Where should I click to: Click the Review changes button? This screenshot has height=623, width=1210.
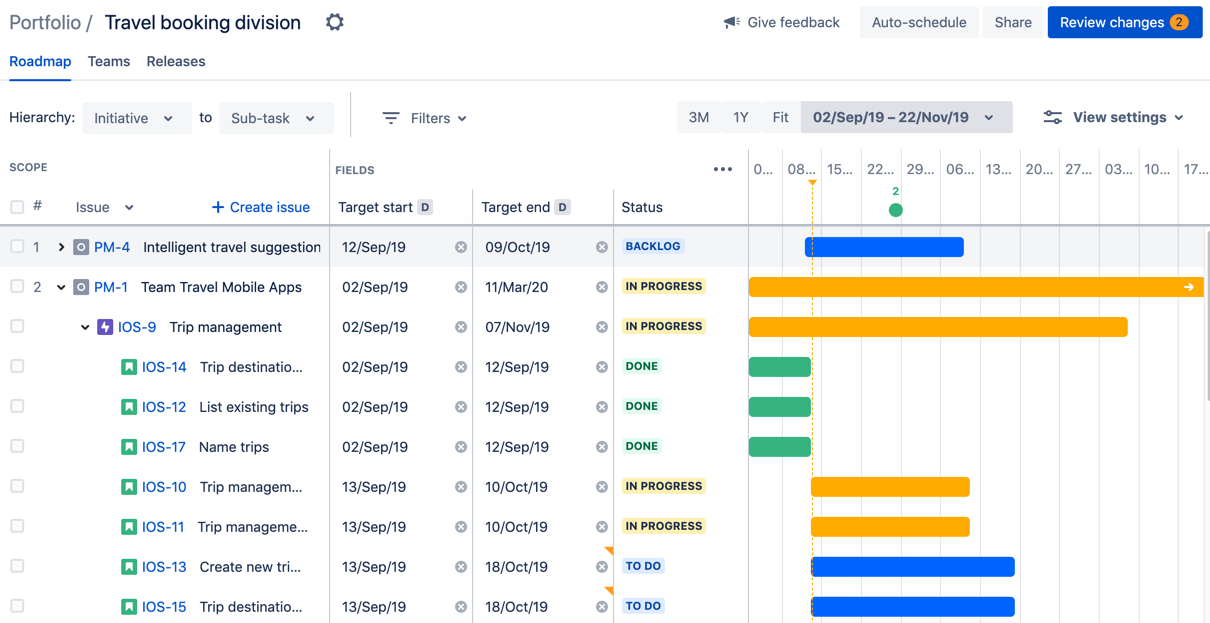1125,22
